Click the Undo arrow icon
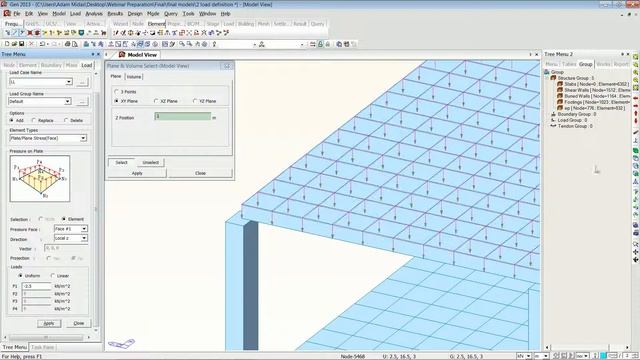The image size is (640, 360). [x=42, y=44]
